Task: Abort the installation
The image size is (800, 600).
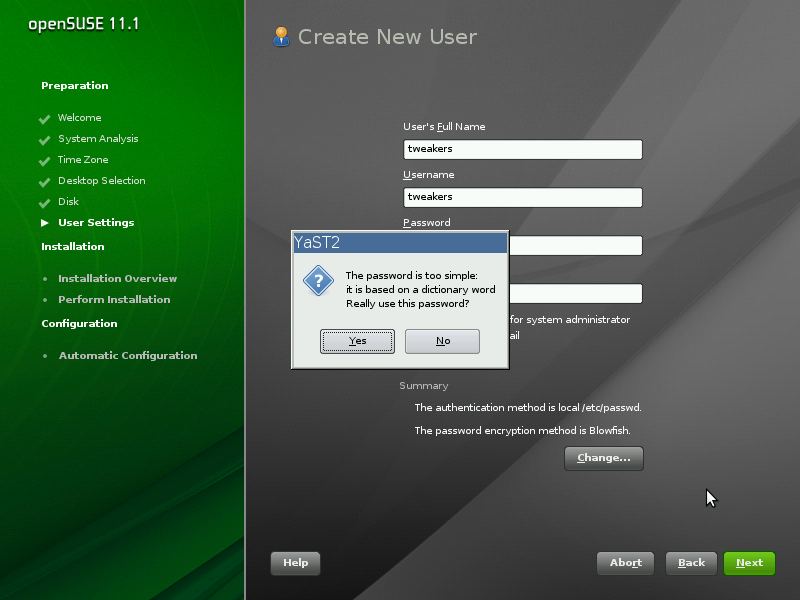Action: (x=626, y=563)
